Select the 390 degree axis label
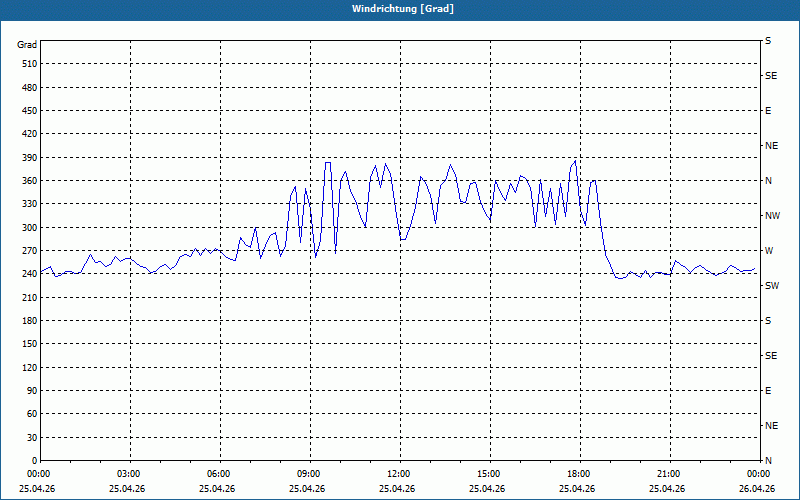This screenshot has height=500, width=800. 30,158
